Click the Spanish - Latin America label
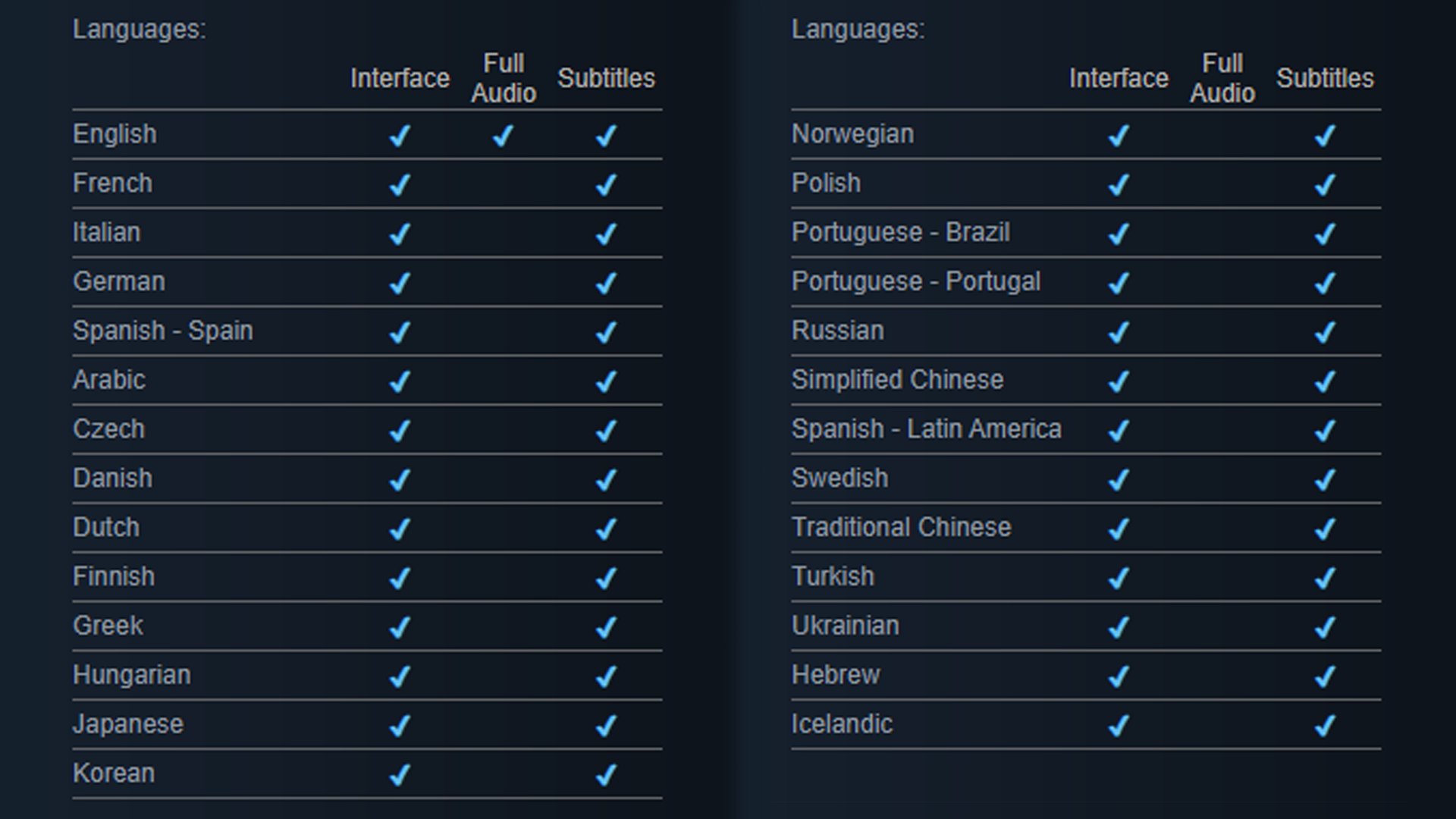The width and height of the screenshot is (1456, 819). [x=926, y=429]
